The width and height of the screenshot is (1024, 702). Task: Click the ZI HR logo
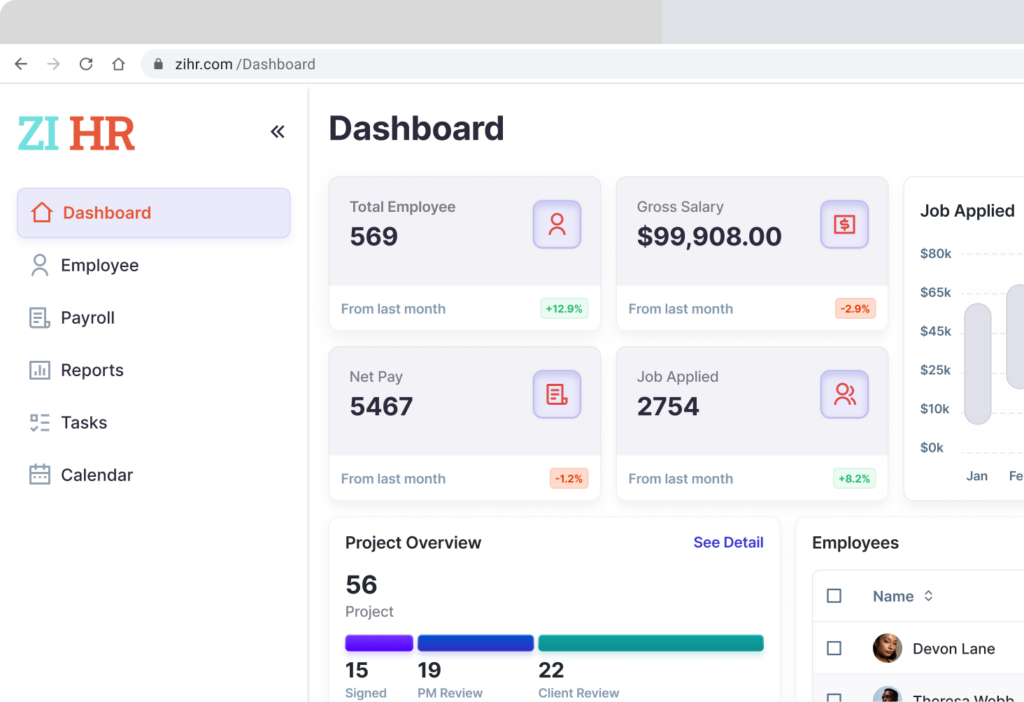[x=76, y=133]
